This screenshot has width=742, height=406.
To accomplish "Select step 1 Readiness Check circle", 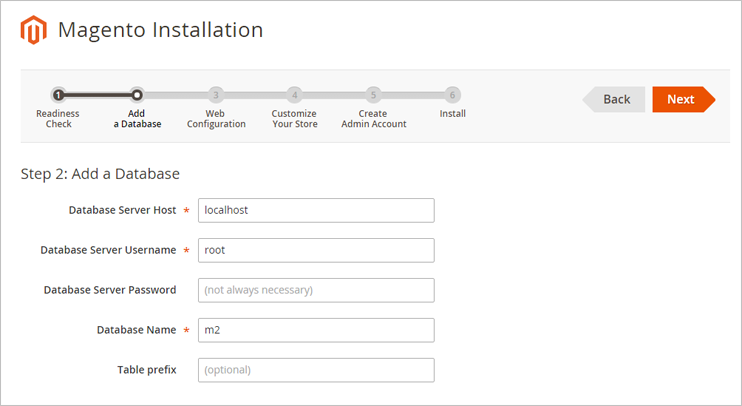I will 58,95.
